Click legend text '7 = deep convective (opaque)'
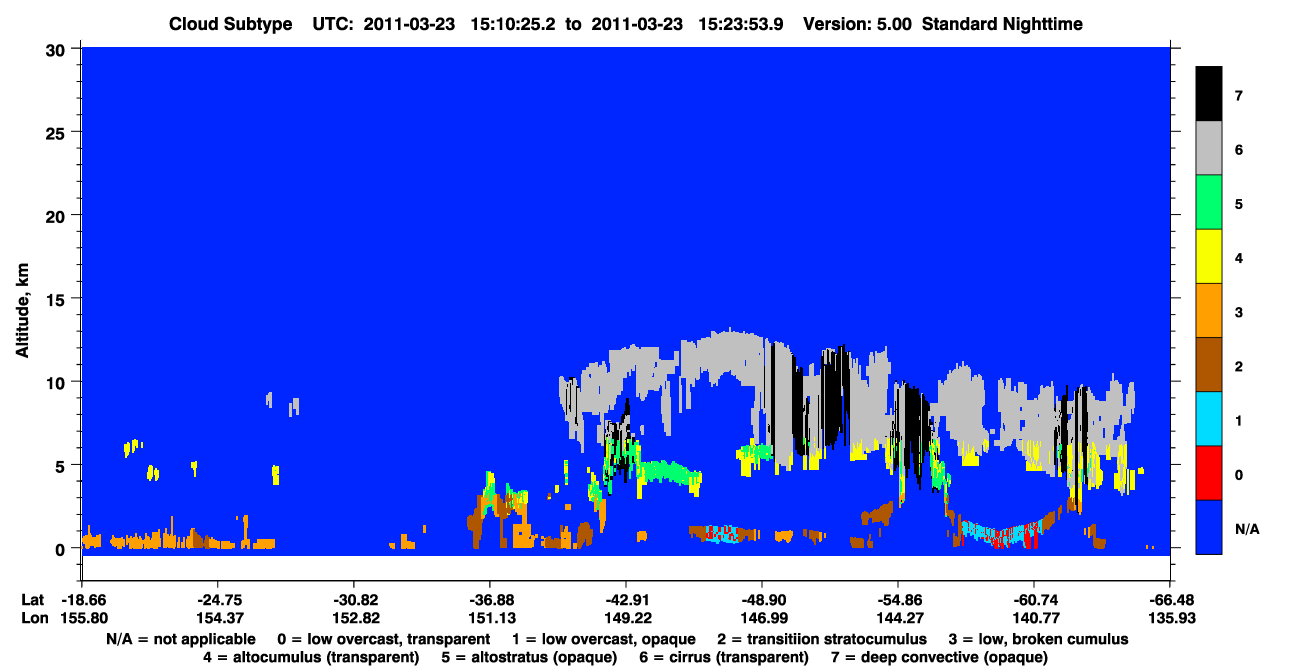Viewport: 1300px width, 667px height. (941, 657)
